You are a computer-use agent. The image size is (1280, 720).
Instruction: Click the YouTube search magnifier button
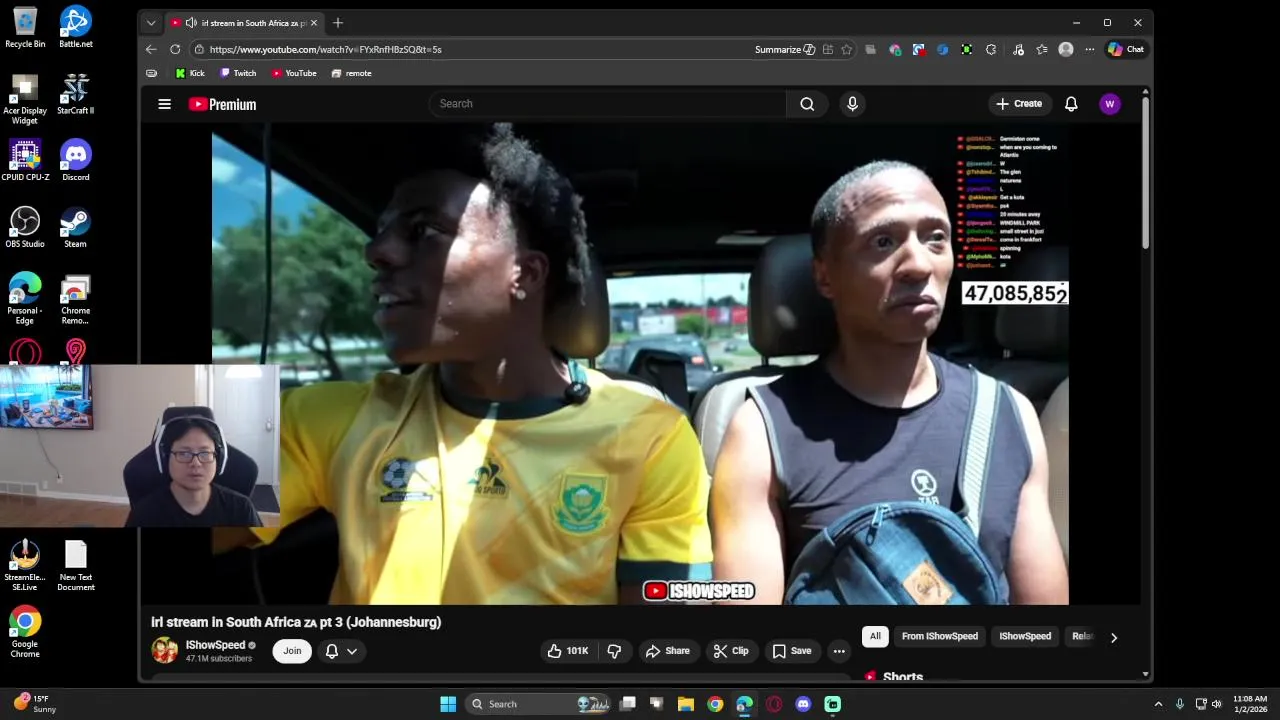tap(807, 104)
